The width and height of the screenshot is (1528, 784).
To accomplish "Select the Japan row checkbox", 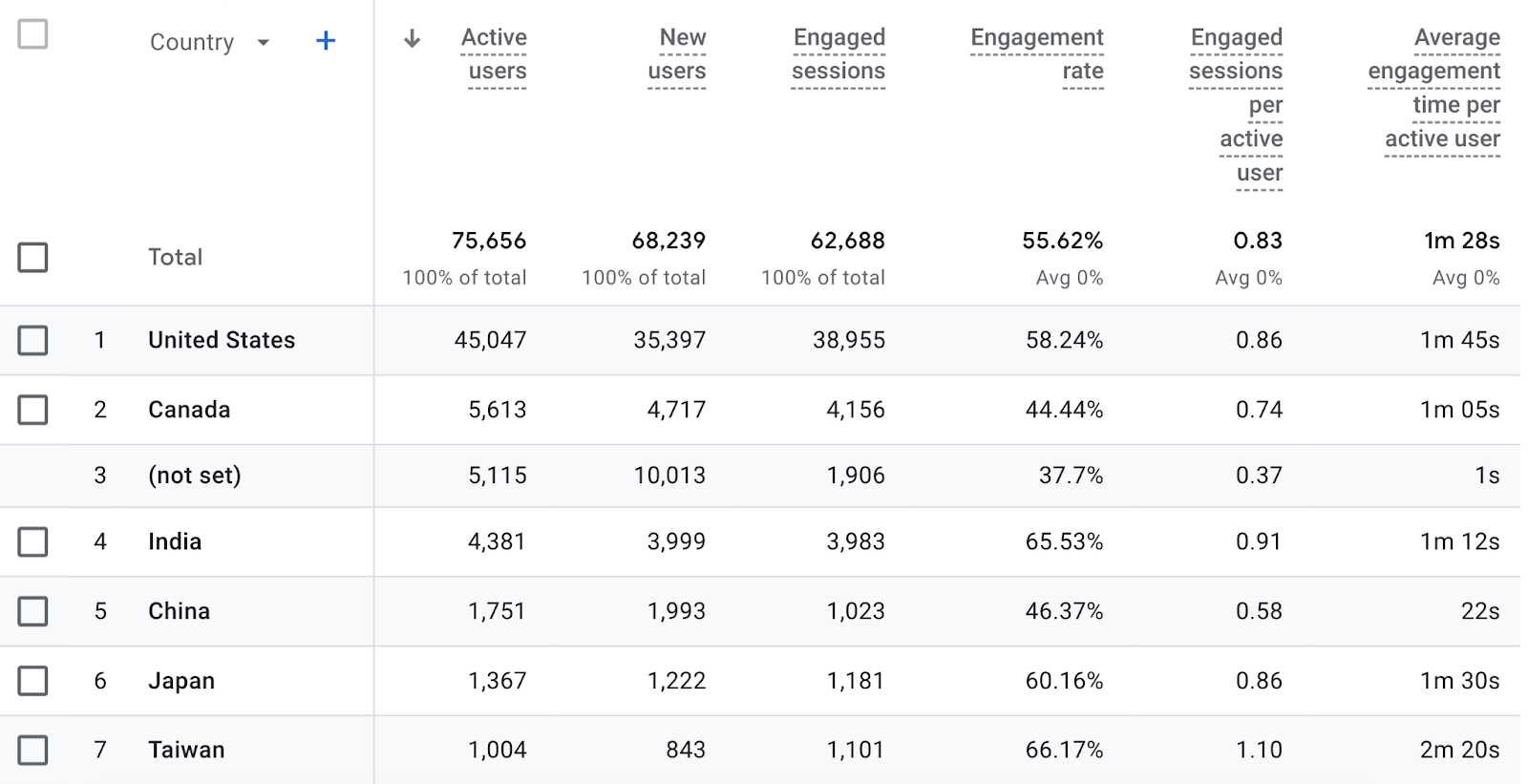I will point(32,680).
